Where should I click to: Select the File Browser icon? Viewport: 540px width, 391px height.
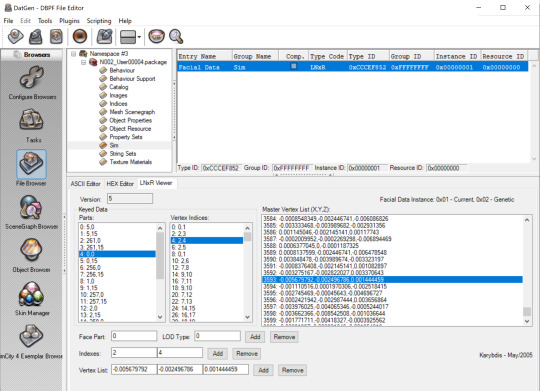coord(31,164)
